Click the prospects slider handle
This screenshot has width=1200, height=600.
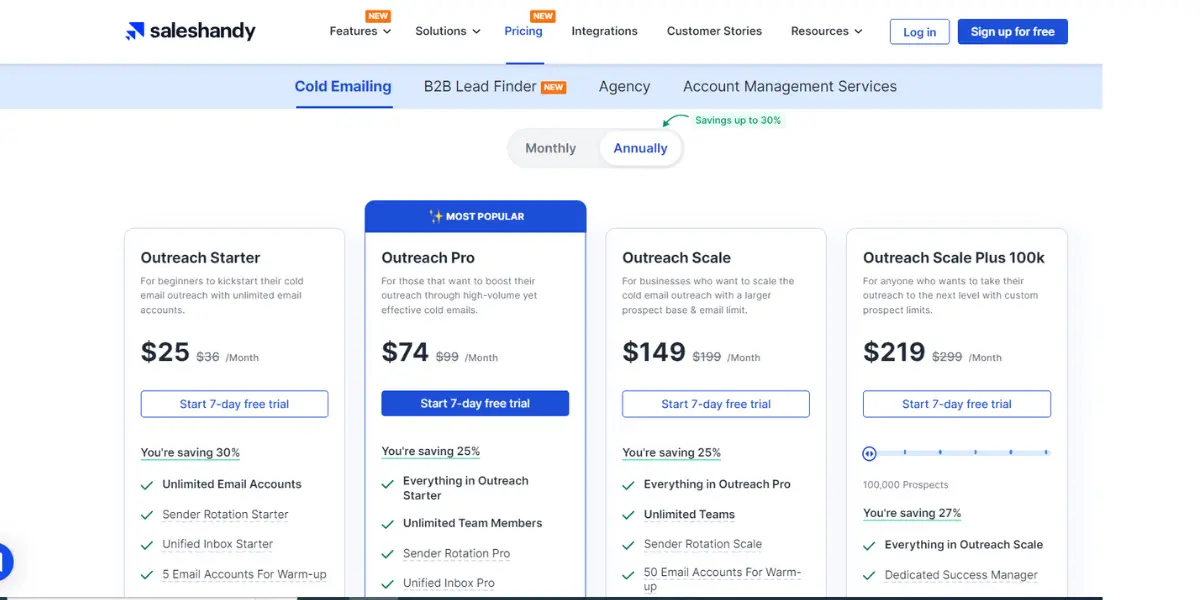870,453
